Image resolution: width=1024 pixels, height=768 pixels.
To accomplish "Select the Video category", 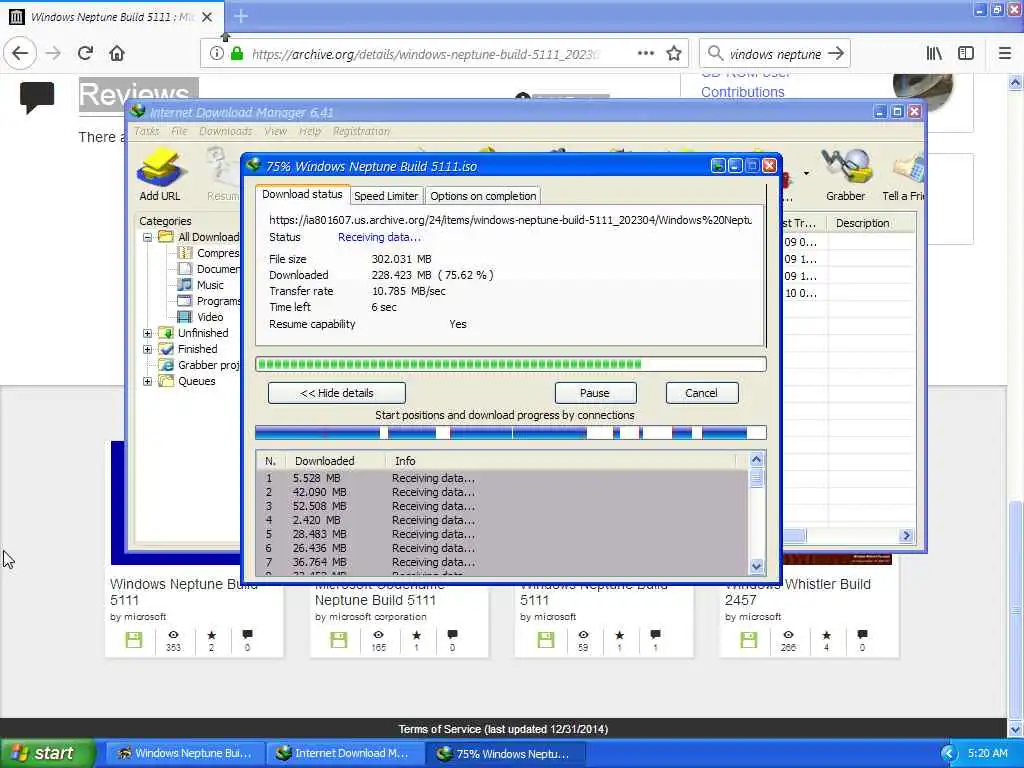I will (210, 317).
